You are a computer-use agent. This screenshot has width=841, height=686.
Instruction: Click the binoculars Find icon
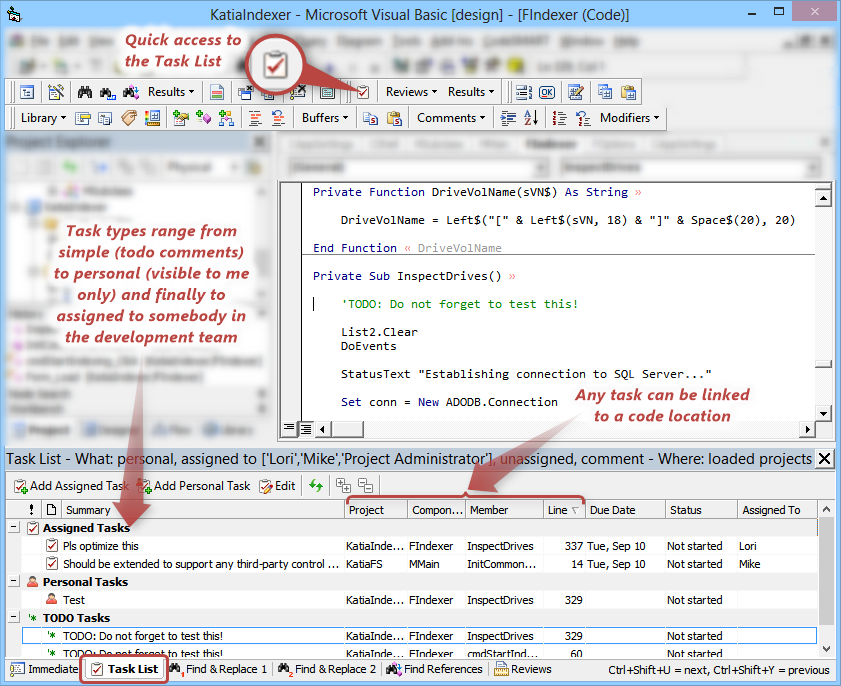tap(85, 92)
